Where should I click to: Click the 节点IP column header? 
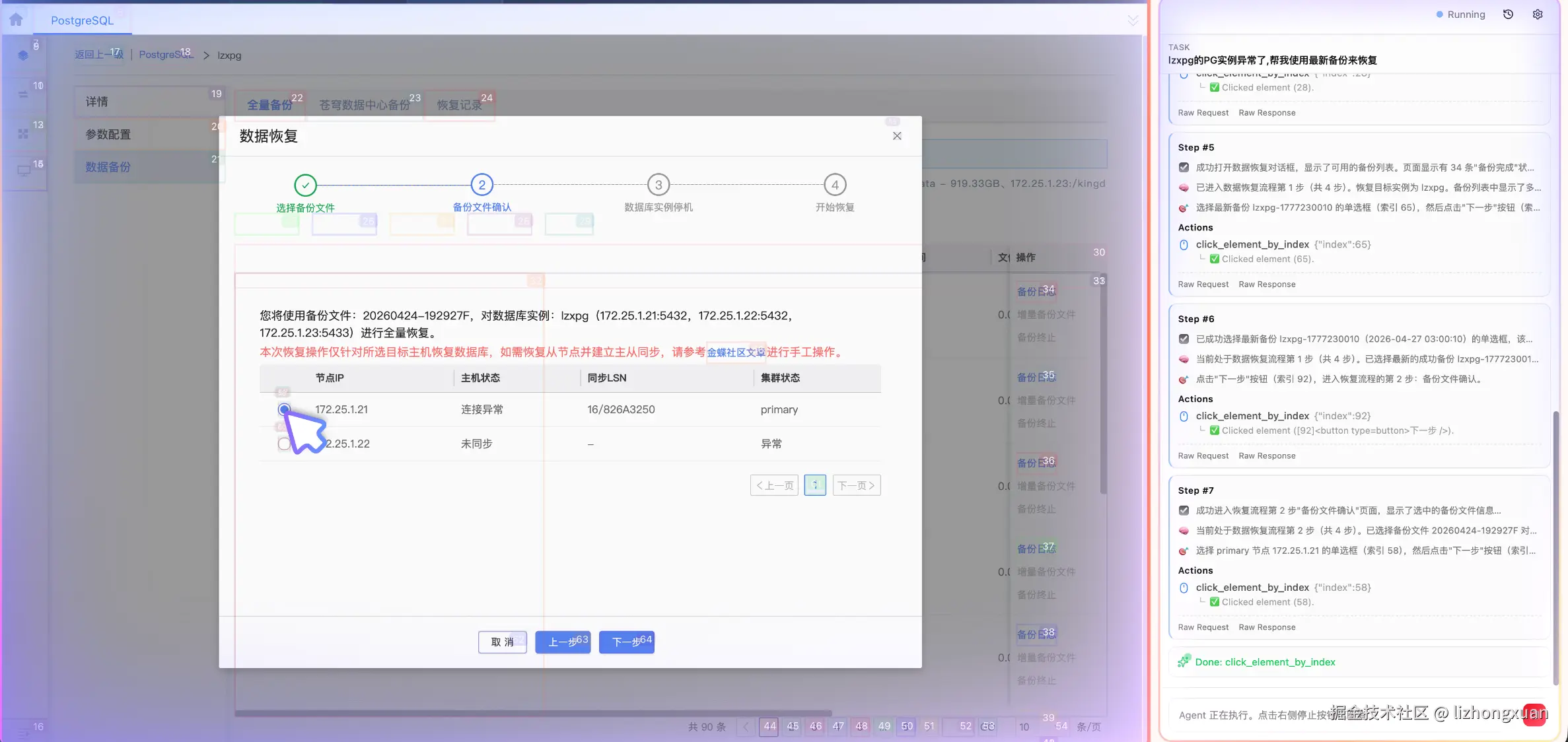(330, 378)
